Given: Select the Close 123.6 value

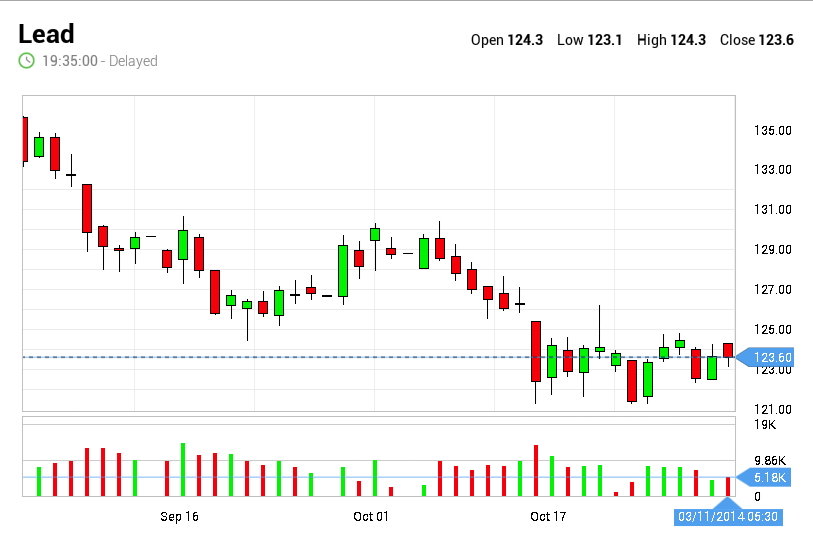Looking at the screenshot, I should [x=756, y=40].
